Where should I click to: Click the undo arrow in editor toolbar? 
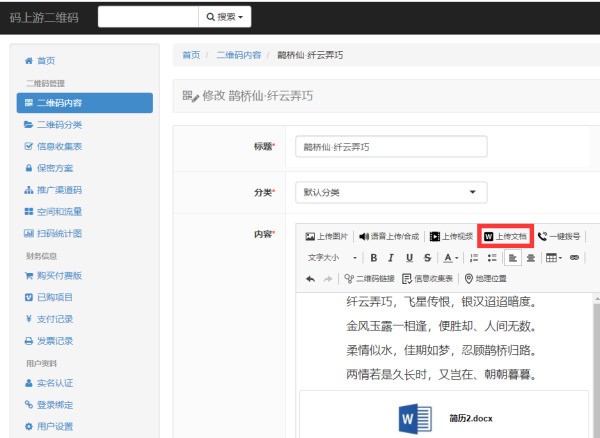[311, 278]
